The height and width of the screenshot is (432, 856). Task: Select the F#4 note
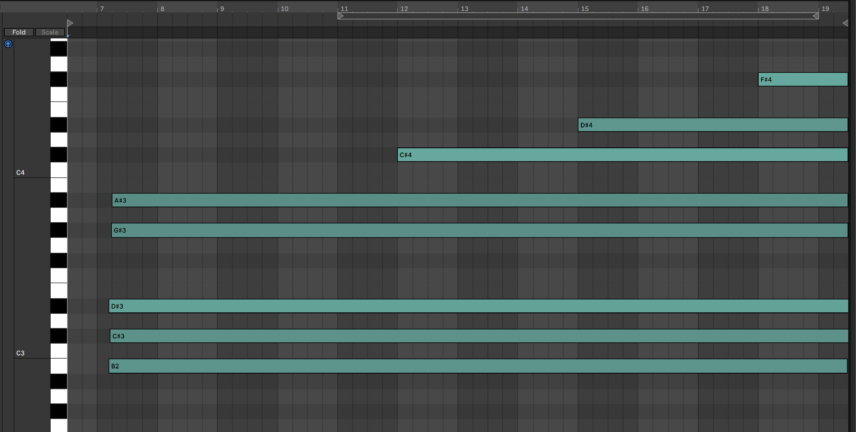(x=803, y=80)
